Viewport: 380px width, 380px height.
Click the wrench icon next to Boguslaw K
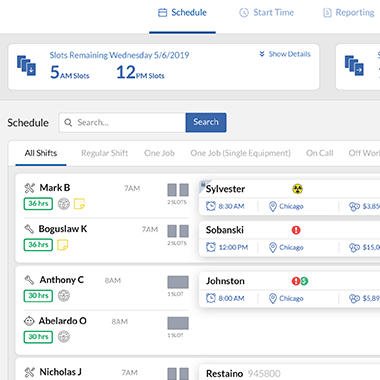[29, 229]
